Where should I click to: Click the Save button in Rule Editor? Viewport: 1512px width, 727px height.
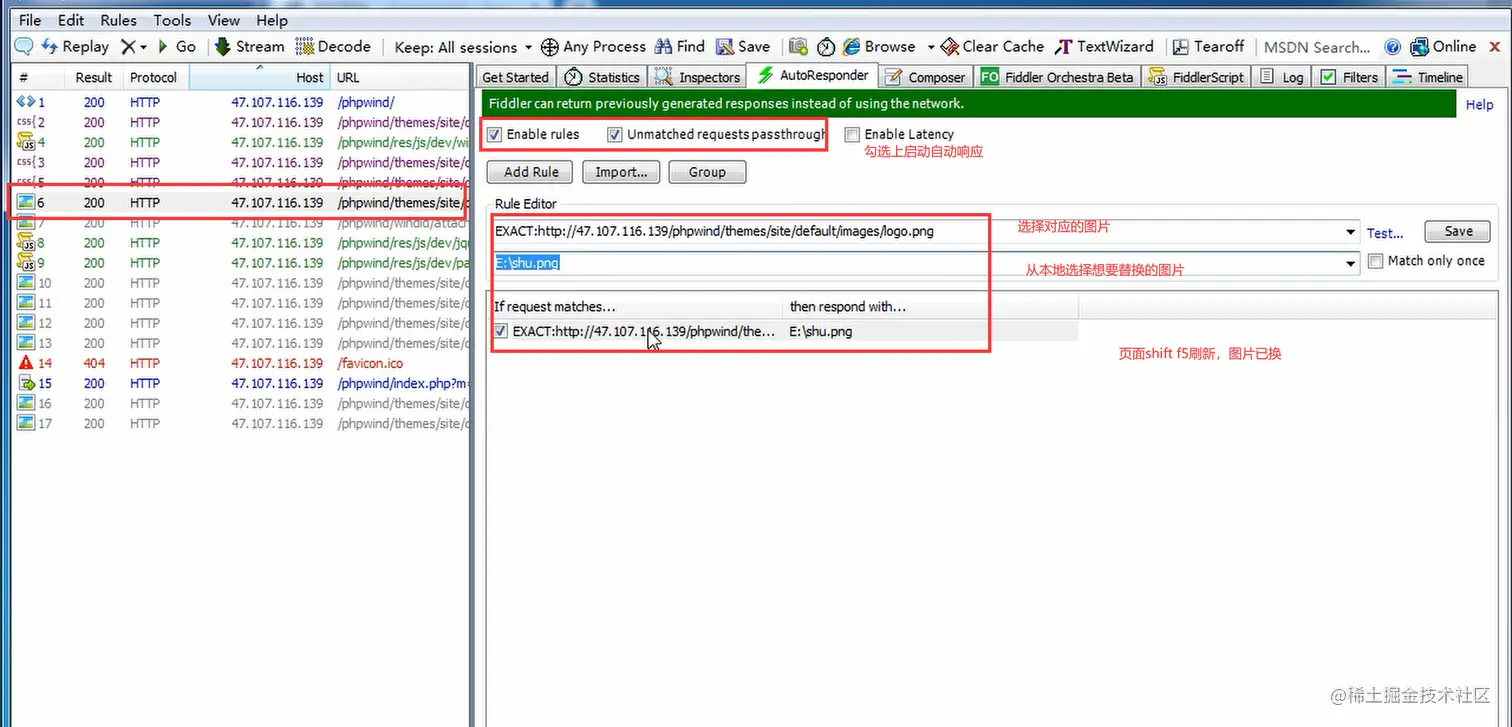pyautogui.click(x=1458, y=231)
